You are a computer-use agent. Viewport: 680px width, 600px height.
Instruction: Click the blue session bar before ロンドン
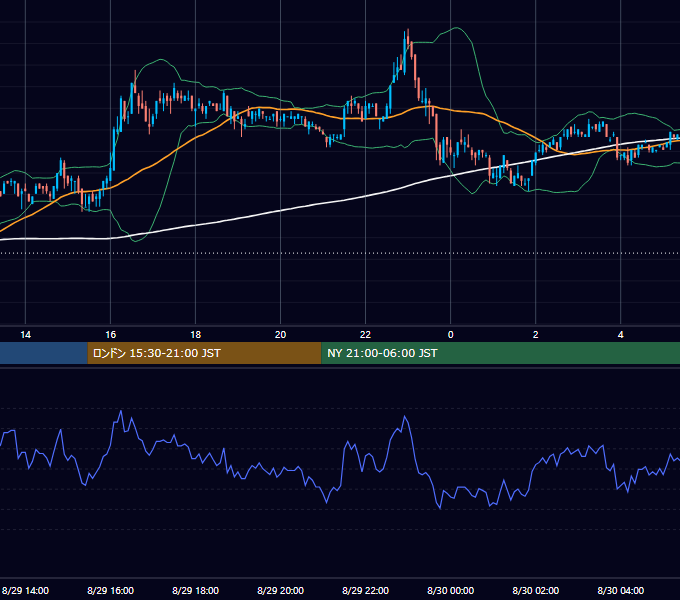point(44,353)
